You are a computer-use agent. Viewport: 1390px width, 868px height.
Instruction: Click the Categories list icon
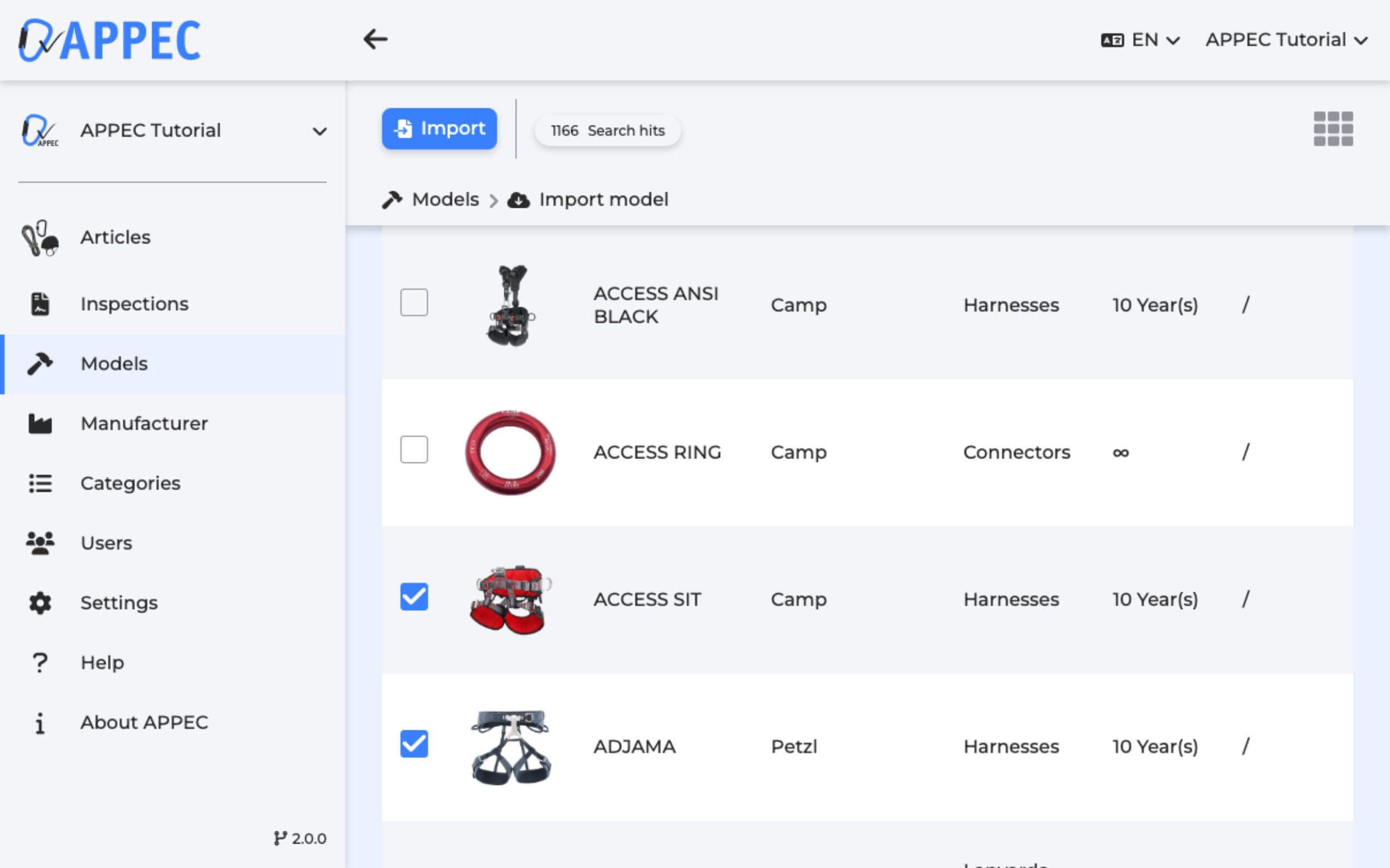39,483
